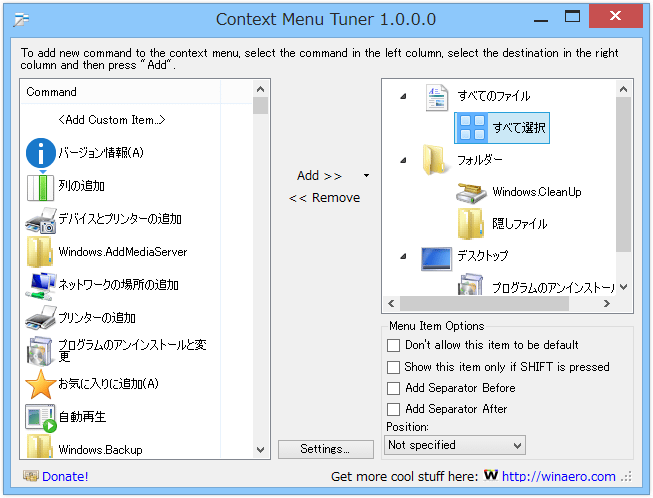Toggle Add Separator After checkbox
This screenshot has height=498, width=653.
pos(393,409)
